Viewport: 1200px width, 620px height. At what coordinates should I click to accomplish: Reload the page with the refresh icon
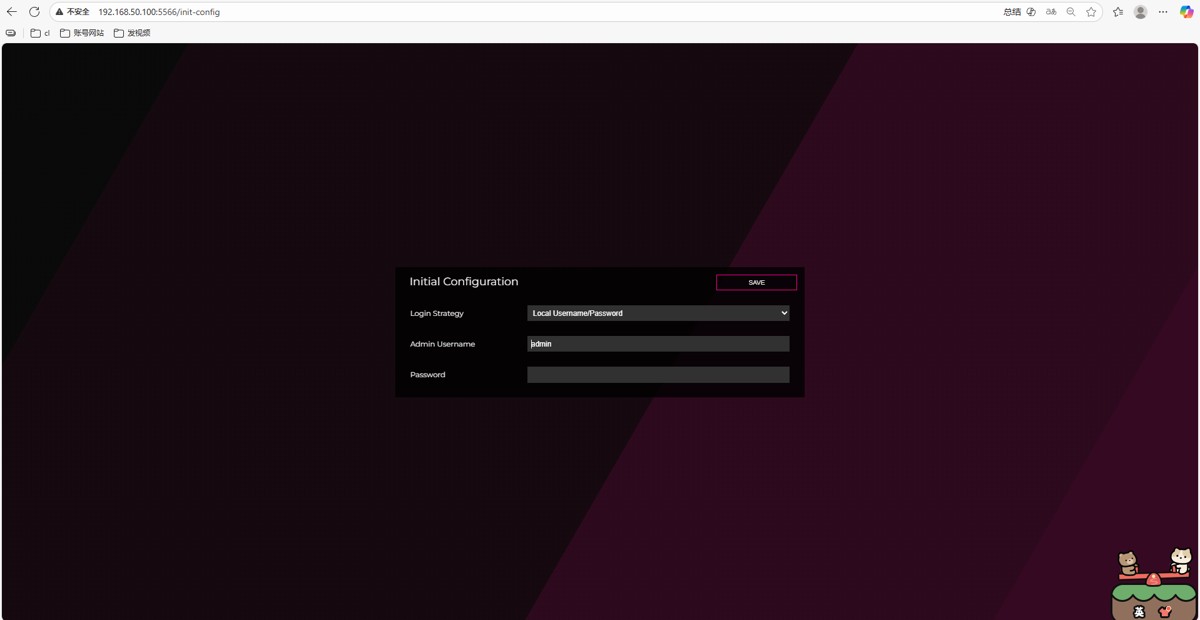(34, 12)
